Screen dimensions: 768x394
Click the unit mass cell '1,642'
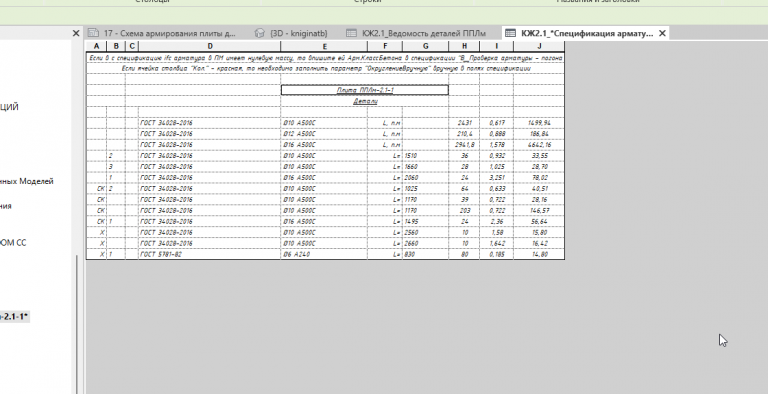[497, 243]
